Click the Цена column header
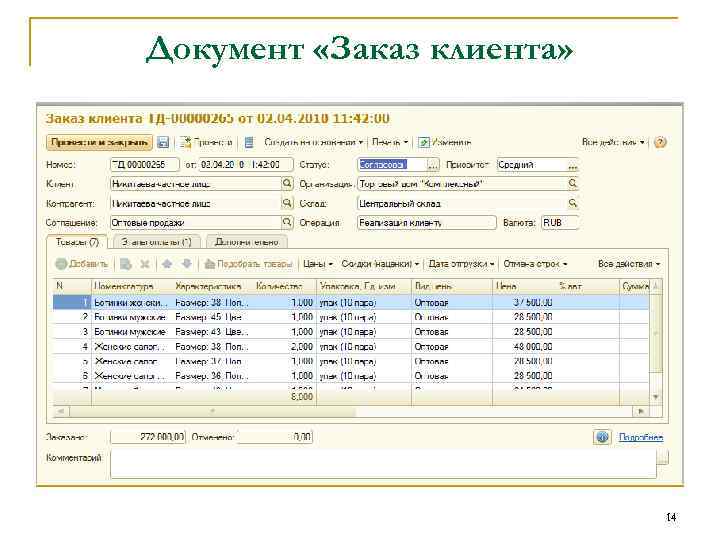 coord(524,286)
